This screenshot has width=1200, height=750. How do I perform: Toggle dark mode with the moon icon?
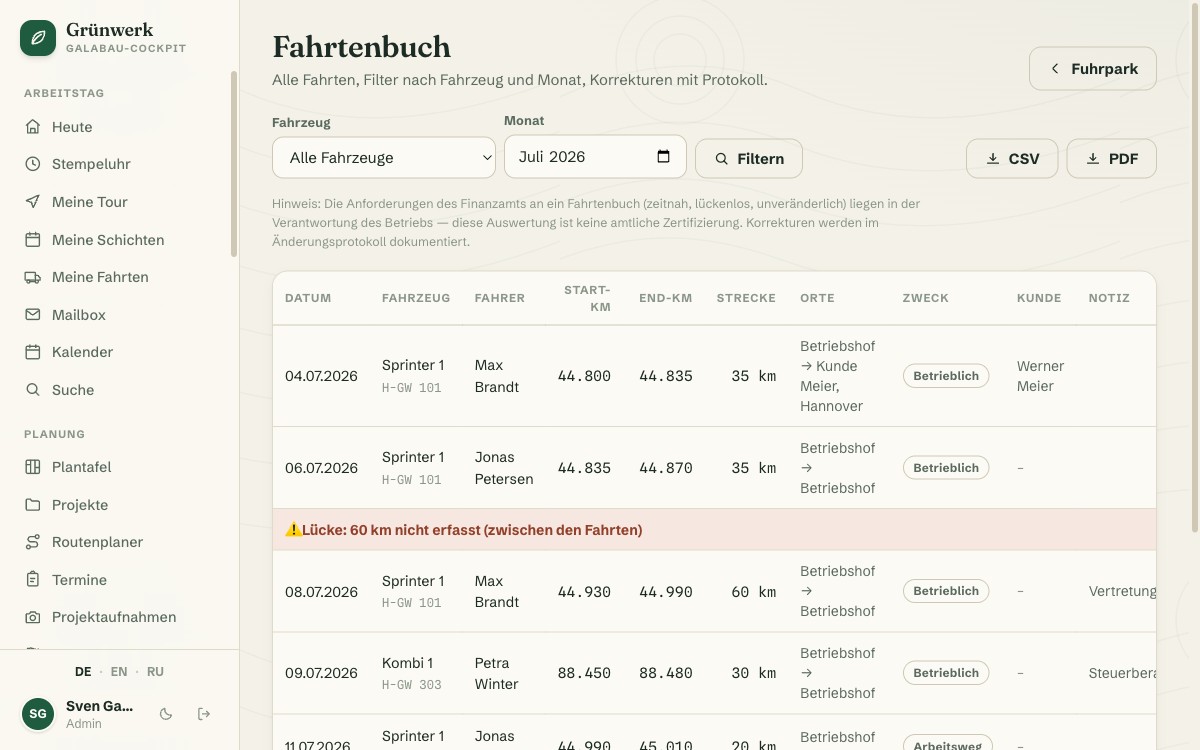click(166, 714)
